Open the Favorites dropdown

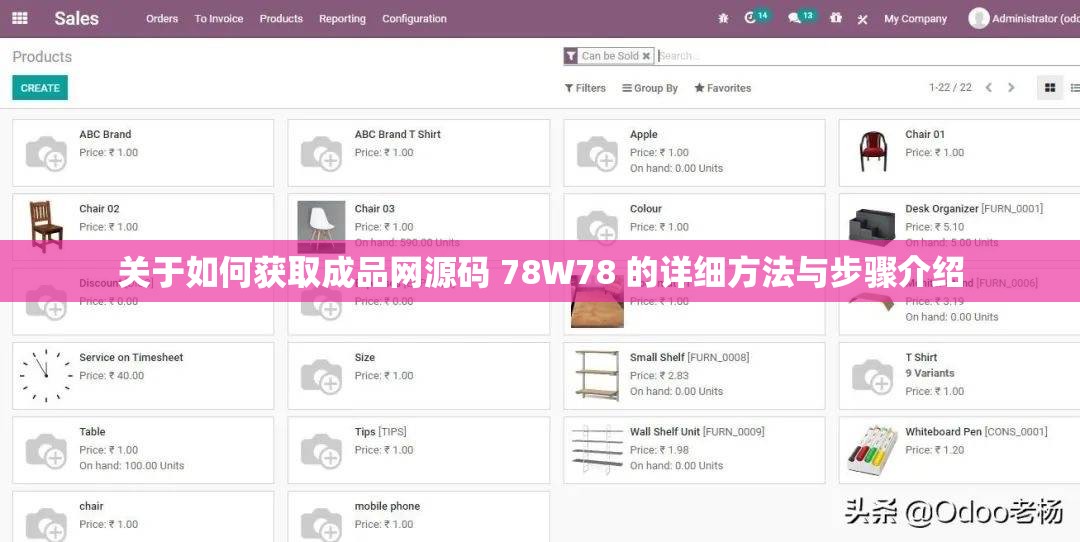pos(723,88)
